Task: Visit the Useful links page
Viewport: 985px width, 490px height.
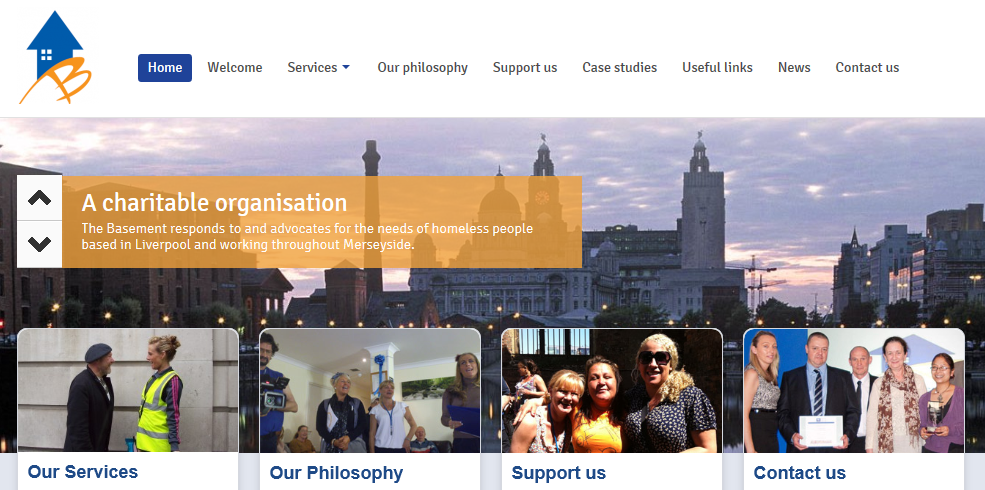Action: [x=717, y=68]
